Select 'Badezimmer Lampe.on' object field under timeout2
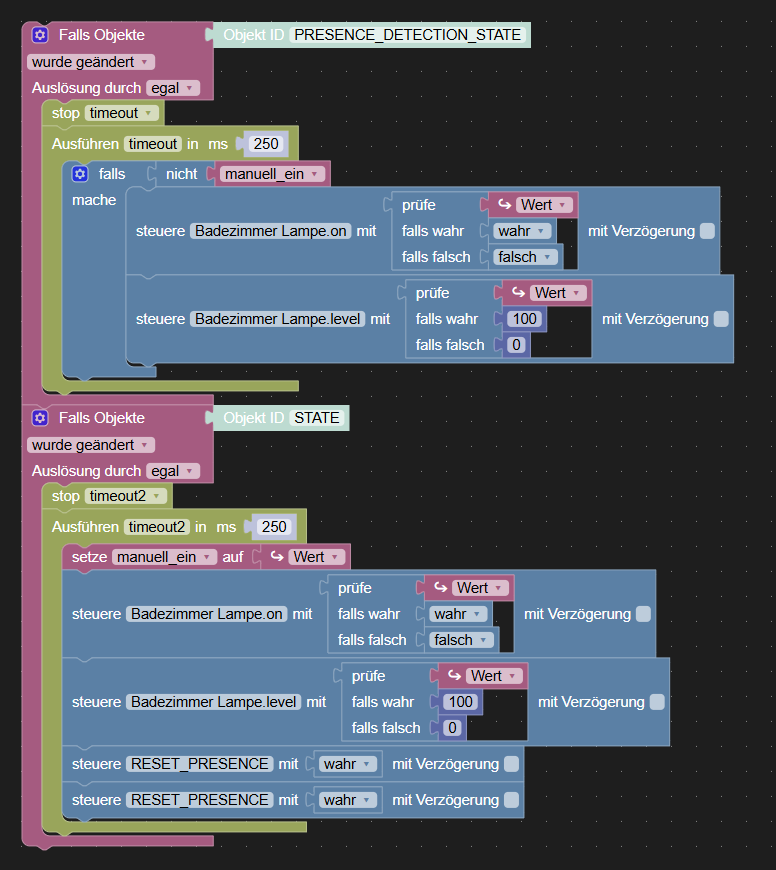This screenshot has width=776, height=870. click(x=207, y=614)
